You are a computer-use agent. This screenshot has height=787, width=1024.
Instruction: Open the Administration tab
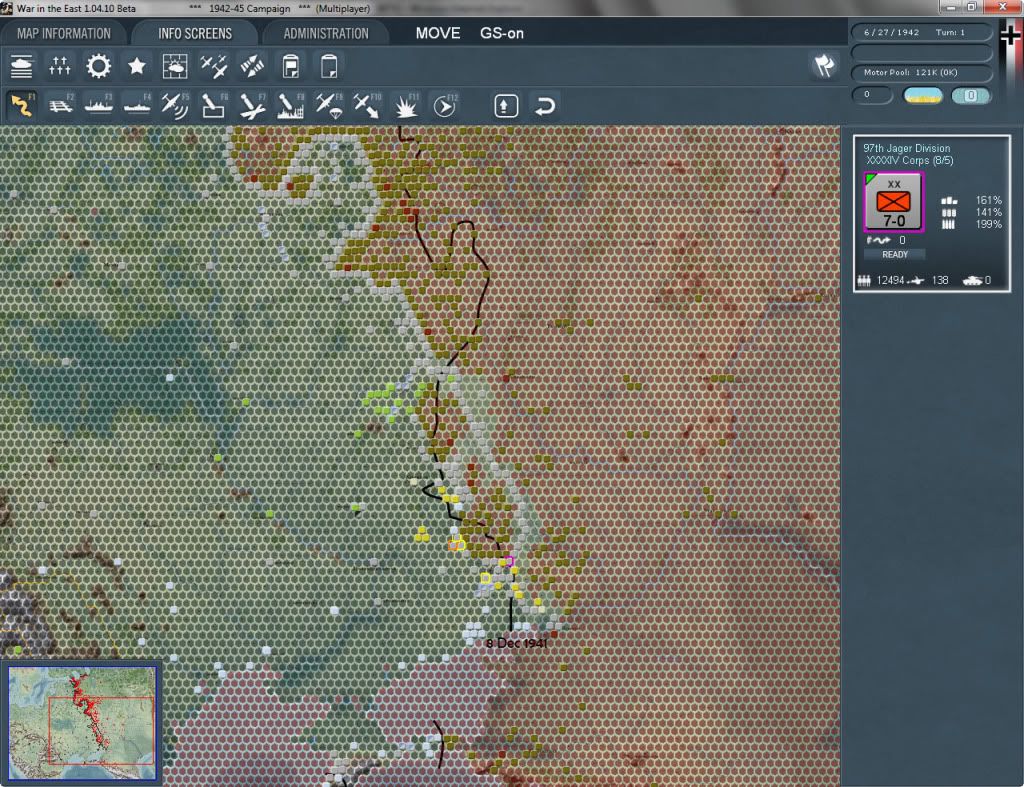(x=326, y=33)
